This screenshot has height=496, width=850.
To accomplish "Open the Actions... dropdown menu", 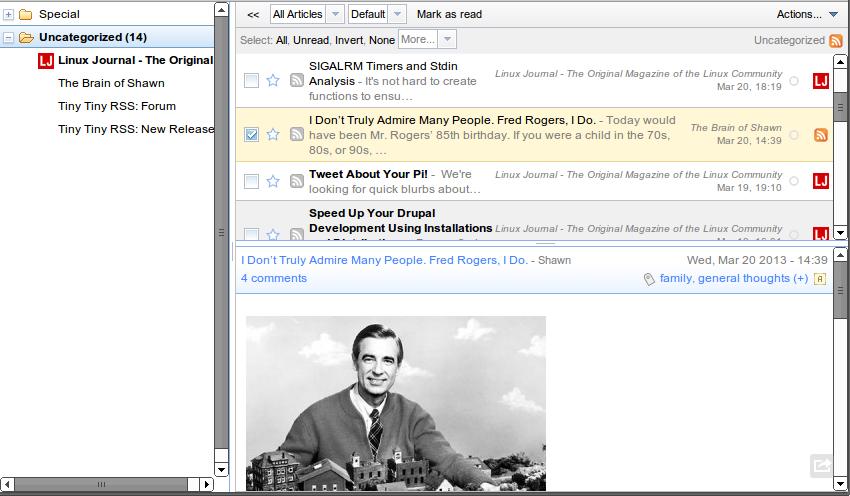I will coord(807,14).
